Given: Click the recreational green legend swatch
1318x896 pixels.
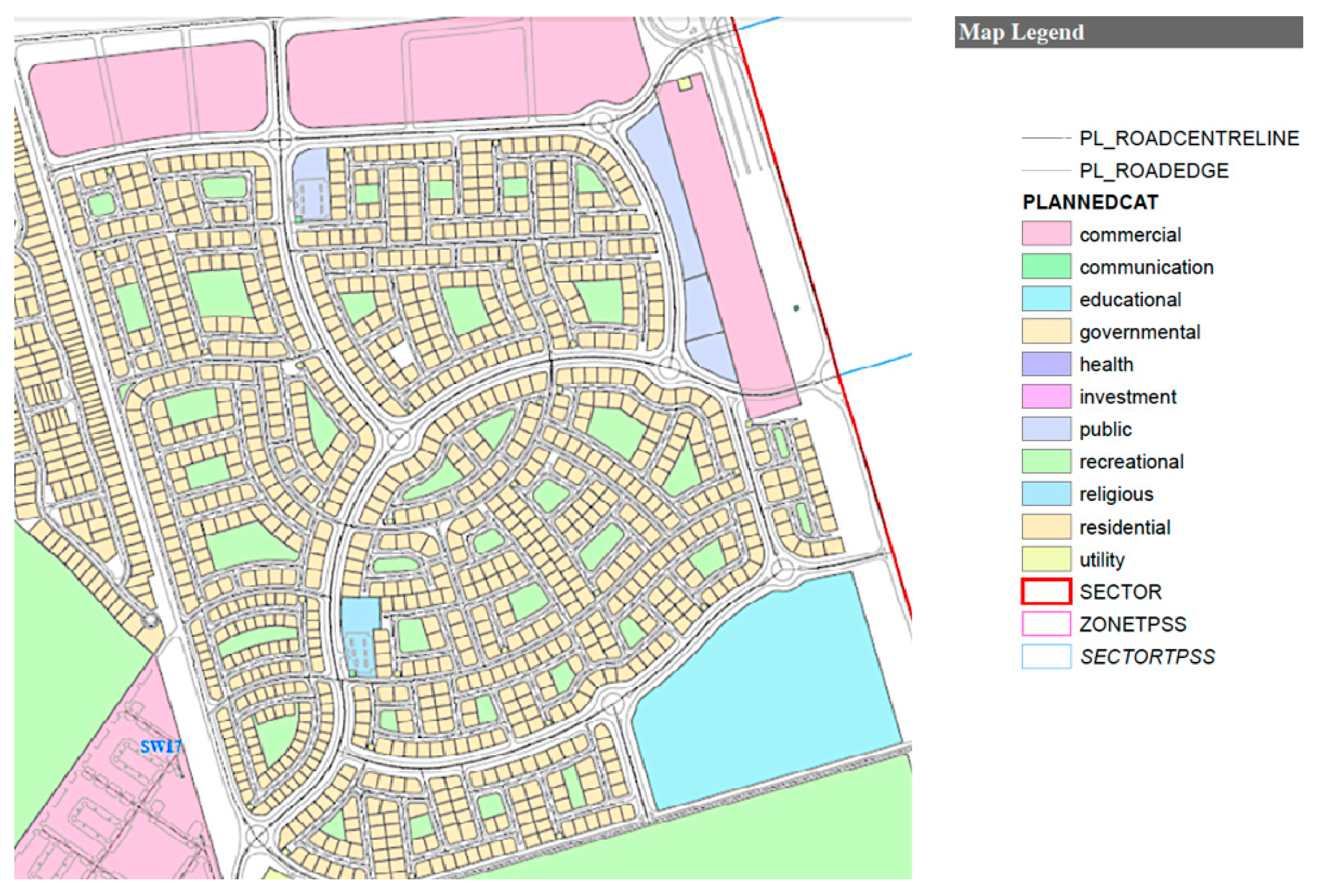Looking at the screenshot, I should pyautogui.click(x=1046, y=461).
